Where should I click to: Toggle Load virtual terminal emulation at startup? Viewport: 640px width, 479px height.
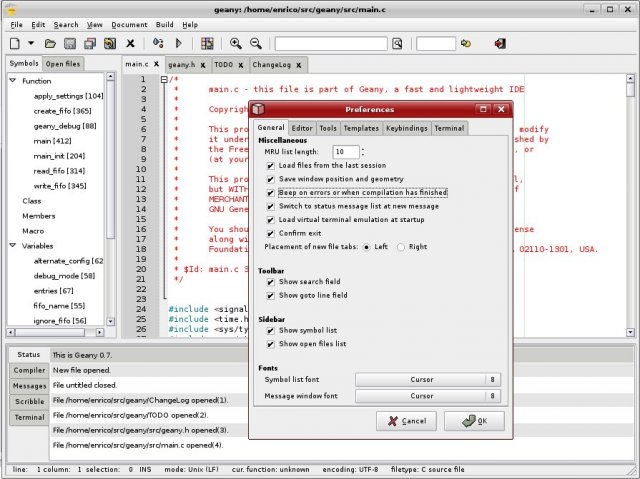point(270,220)
